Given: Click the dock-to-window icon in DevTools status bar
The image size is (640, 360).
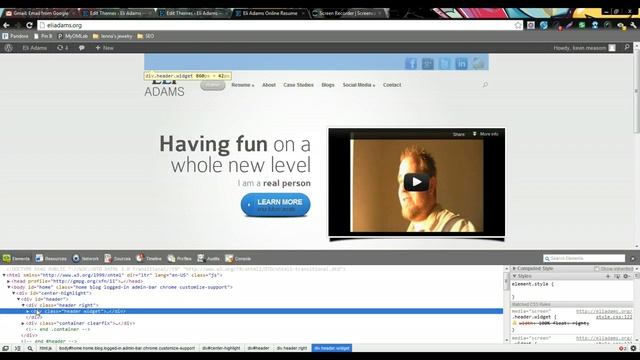Looking at the screenshot, I should pyautogui.click(x=5, y=348).
